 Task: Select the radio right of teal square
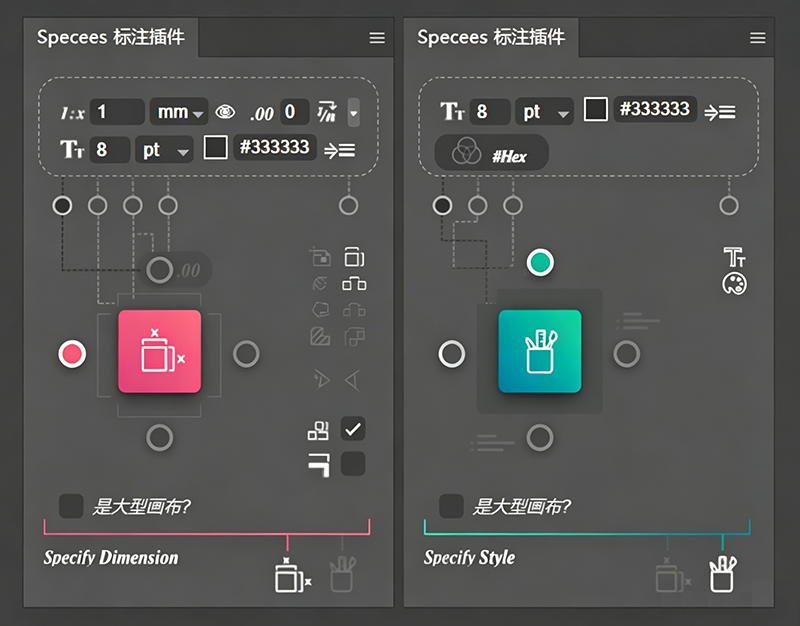pyautogui.click(x=627, y=354)
